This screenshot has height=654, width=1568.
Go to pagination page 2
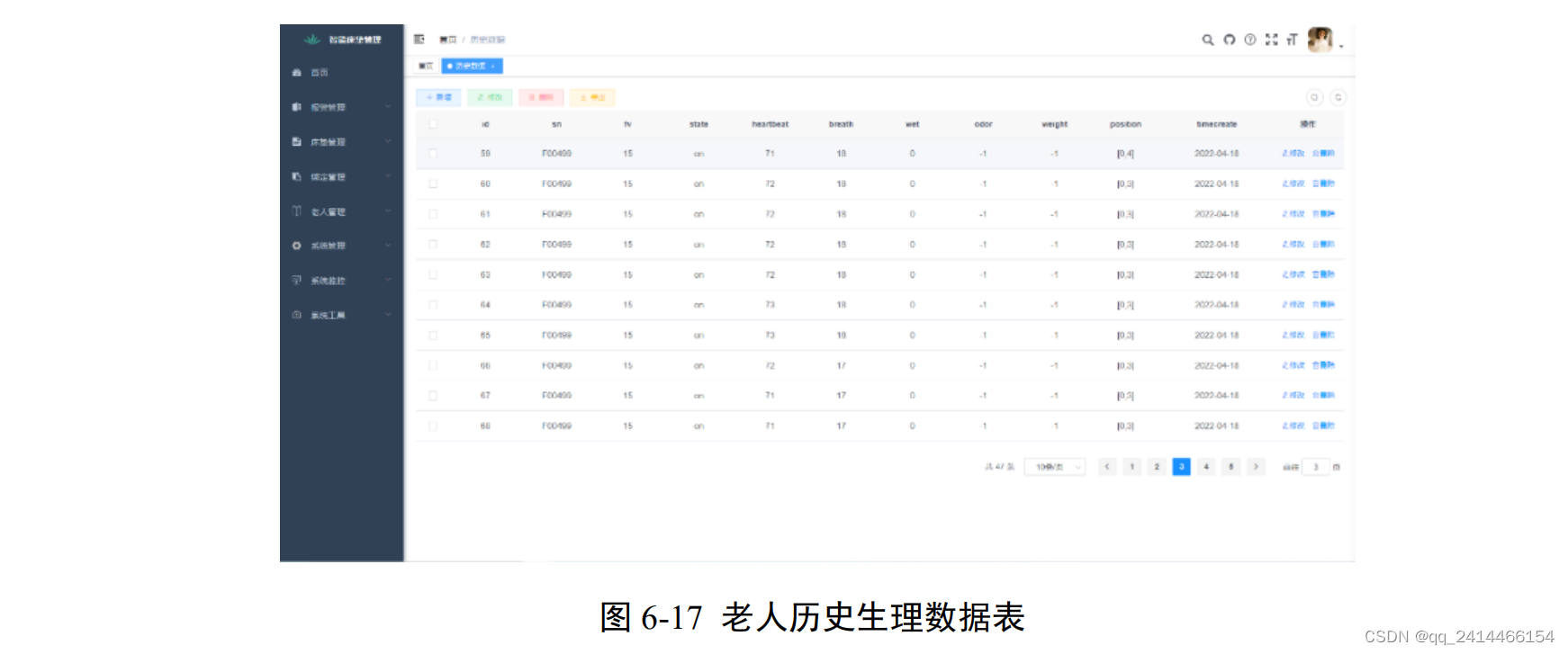(1157, 467)
